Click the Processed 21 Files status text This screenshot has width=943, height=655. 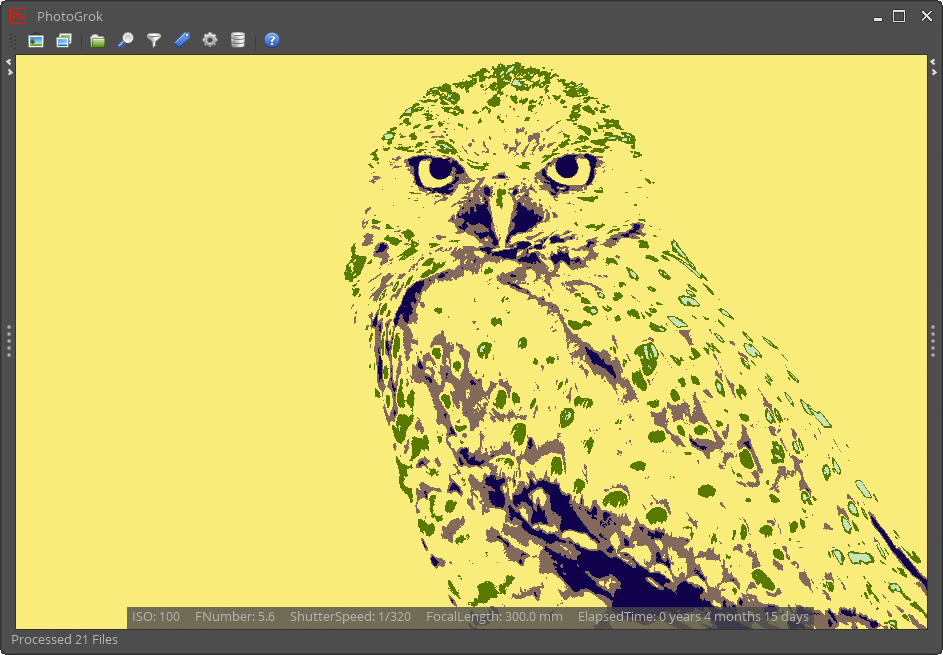click(x=64, y=640)
